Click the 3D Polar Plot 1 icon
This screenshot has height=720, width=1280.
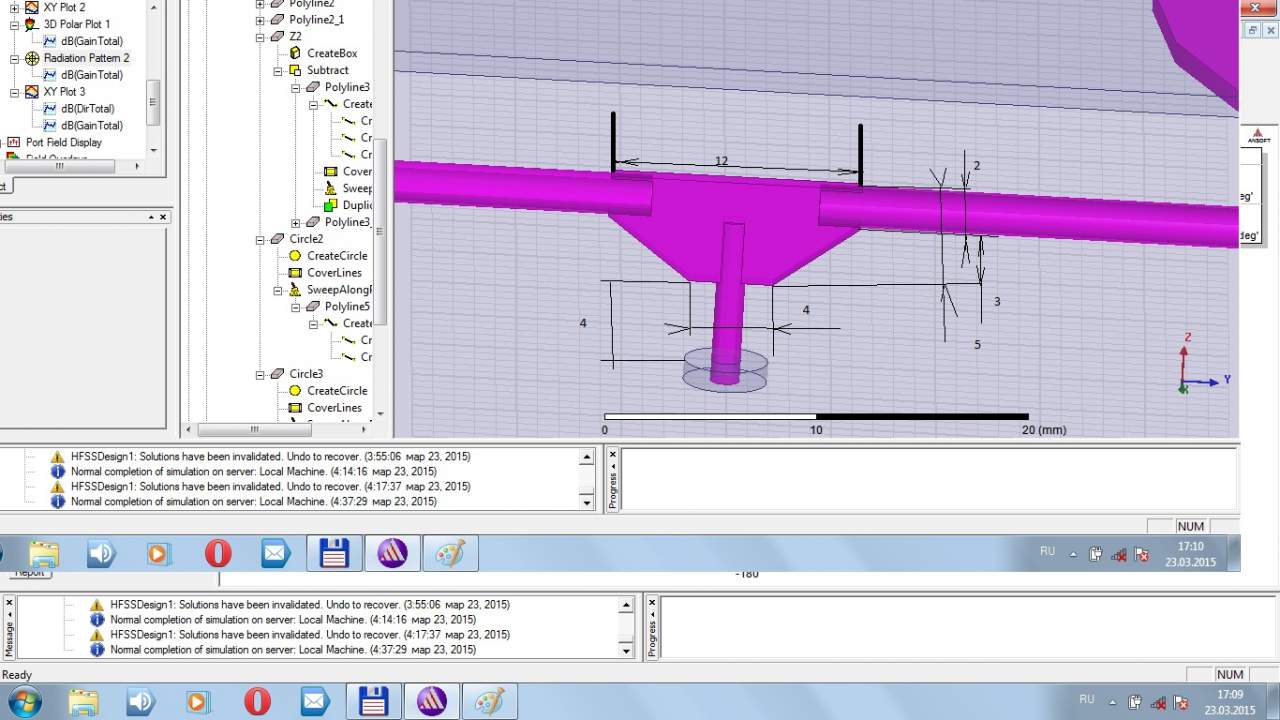click(x=32, y=24)
